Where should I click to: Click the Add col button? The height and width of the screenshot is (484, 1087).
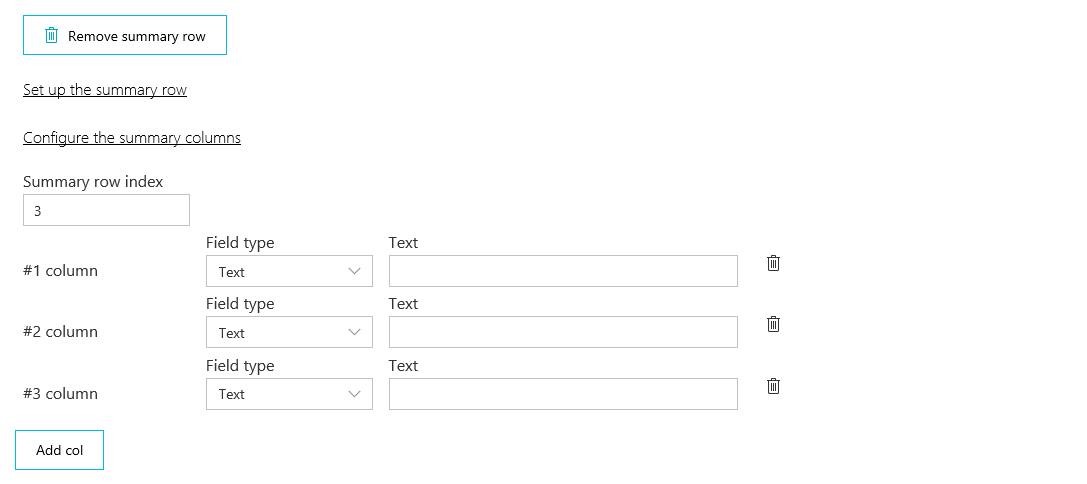tap(60, 450)
